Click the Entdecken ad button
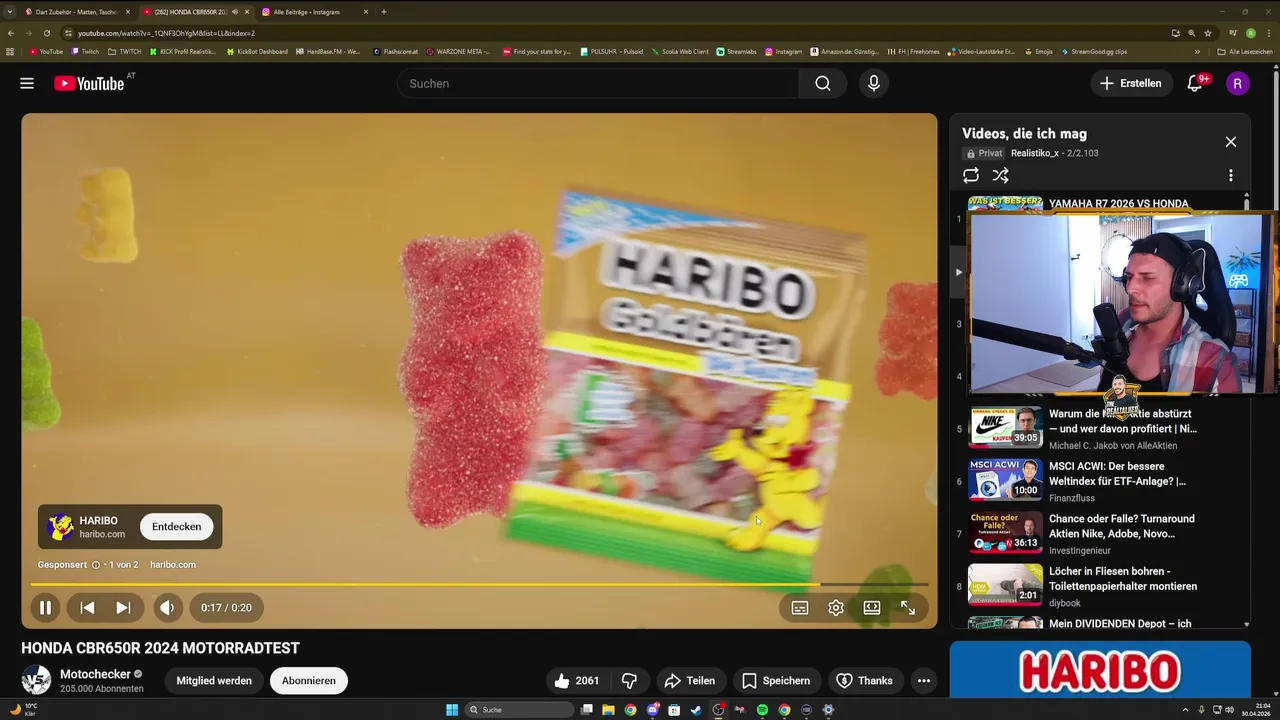This screenshot has height=720, width=1280. click(177, 526)
